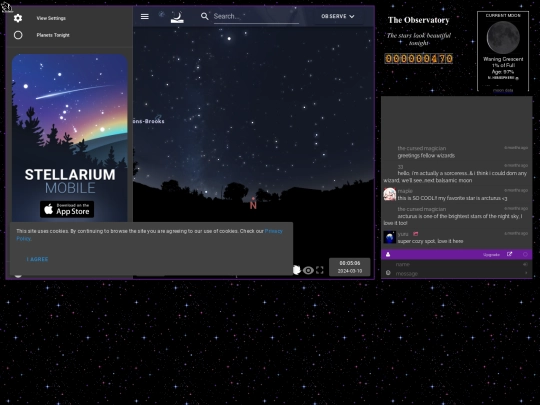The width and height of the screenshot is (540, 405).
Task: Open chat popout edit icon
Action: tap(509, 254)
